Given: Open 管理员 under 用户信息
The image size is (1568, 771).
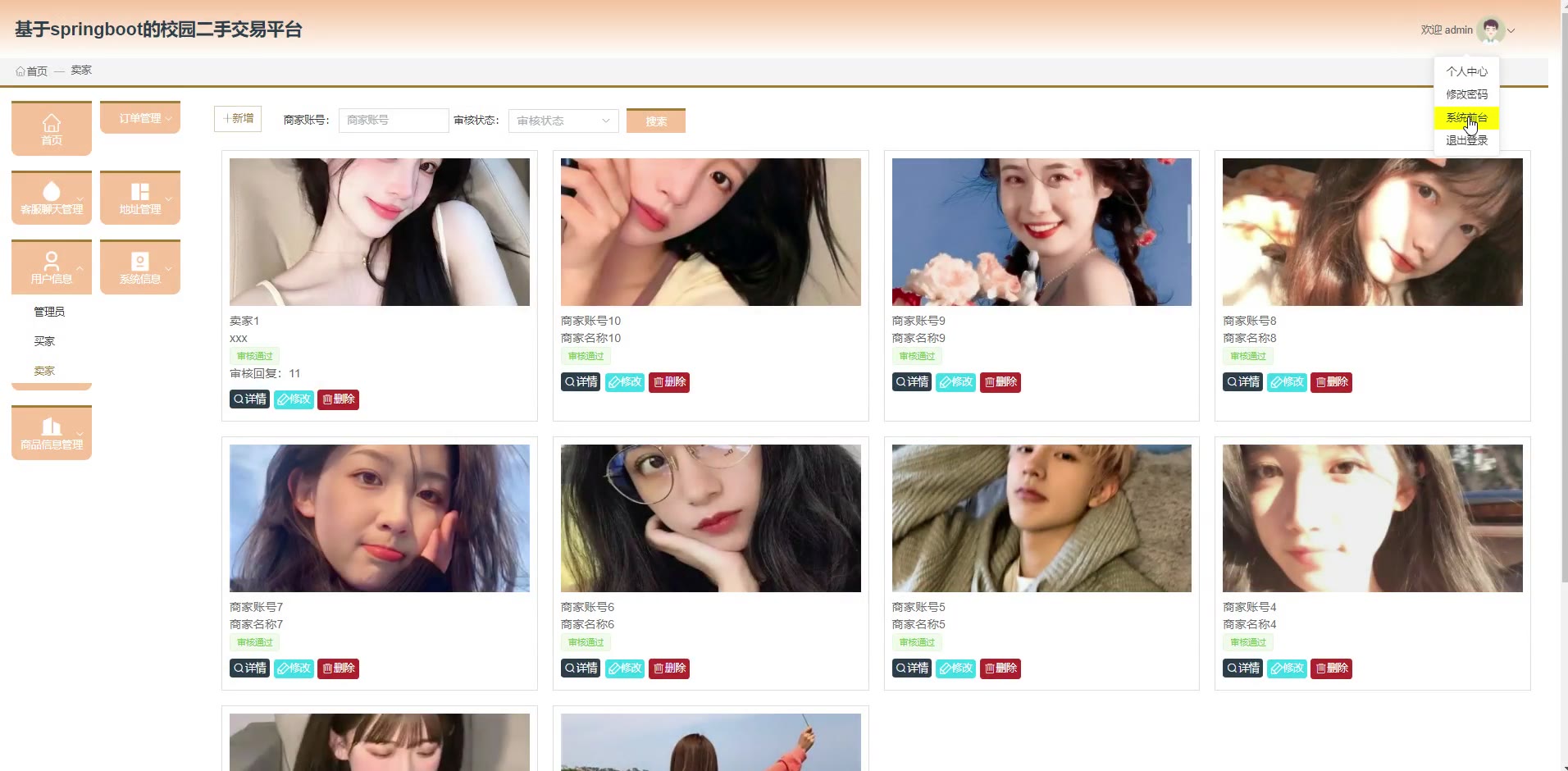Looking at the screenshot, I should click(49, 312).
